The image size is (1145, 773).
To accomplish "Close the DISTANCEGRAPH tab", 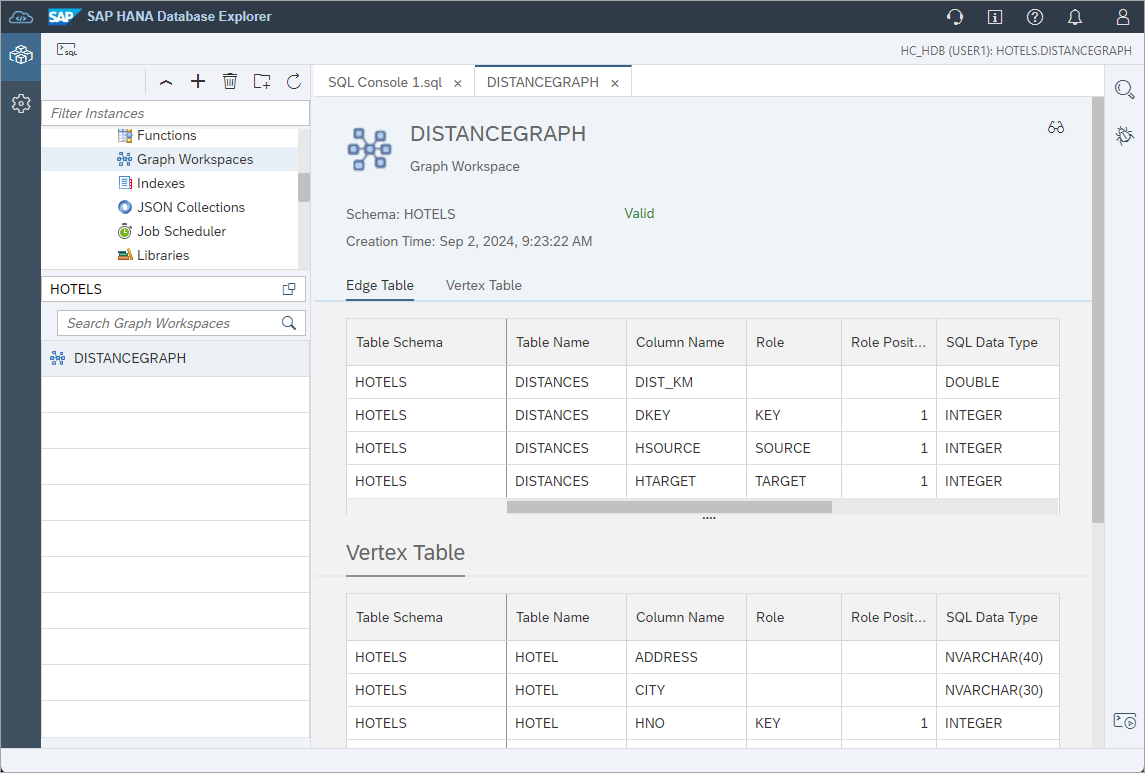I will [x=615, y=83].
